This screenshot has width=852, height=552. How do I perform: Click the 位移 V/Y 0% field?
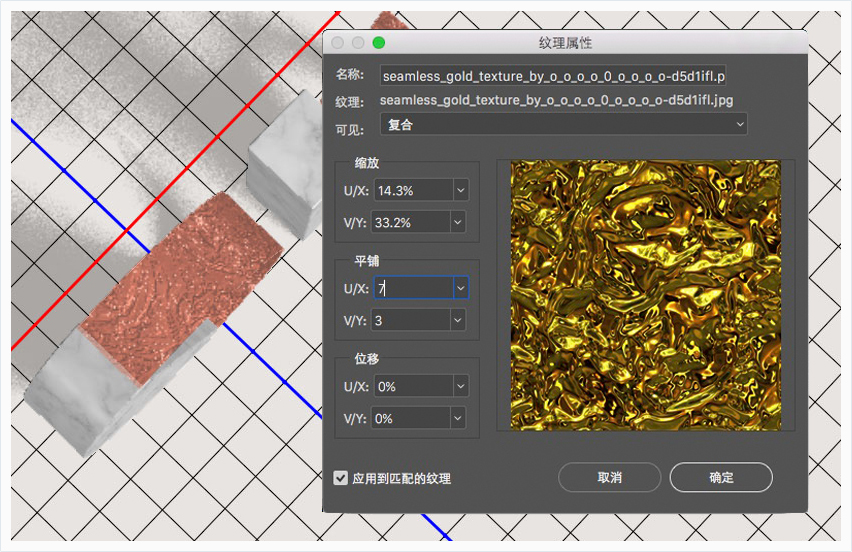coord(411,418)
